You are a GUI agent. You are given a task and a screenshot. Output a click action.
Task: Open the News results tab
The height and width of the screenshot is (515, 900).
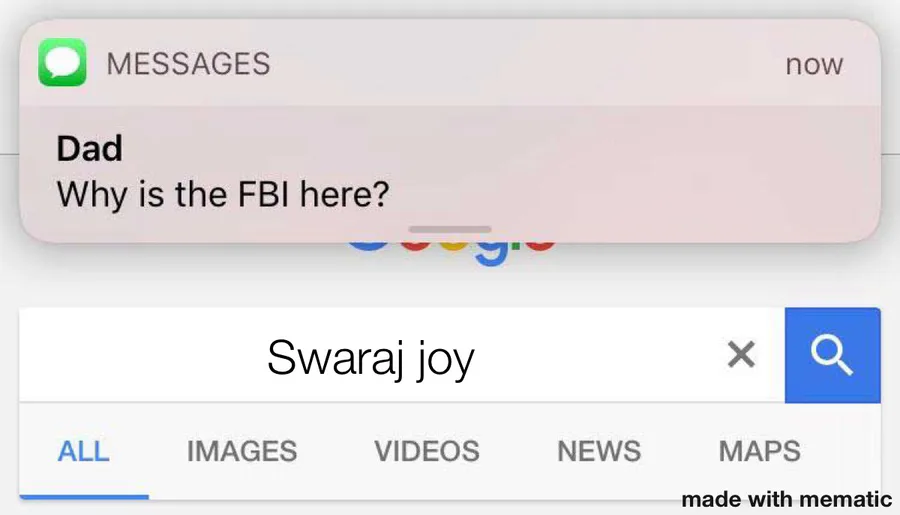point(599,451)
